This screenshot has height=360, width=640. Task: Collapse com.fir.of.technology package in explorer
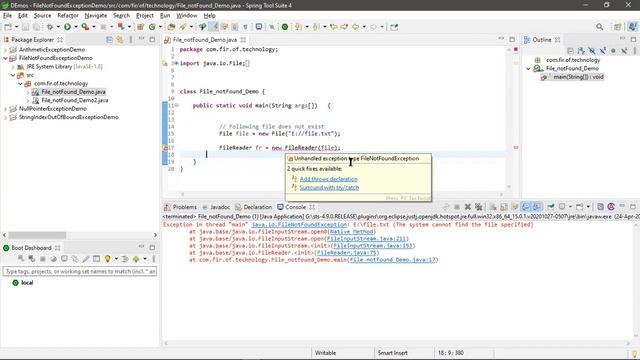click(20, 83)
